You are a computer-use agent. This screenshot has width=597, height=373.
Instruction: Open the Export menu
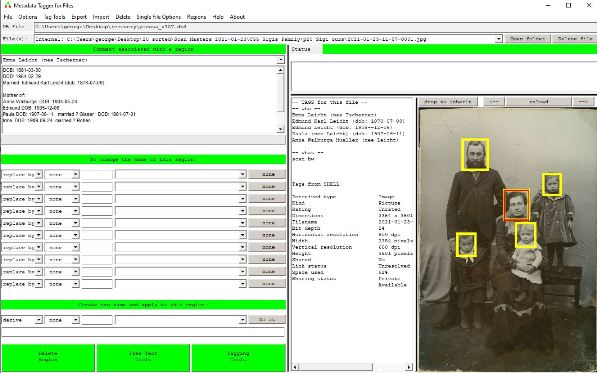(x=79, y=17)
